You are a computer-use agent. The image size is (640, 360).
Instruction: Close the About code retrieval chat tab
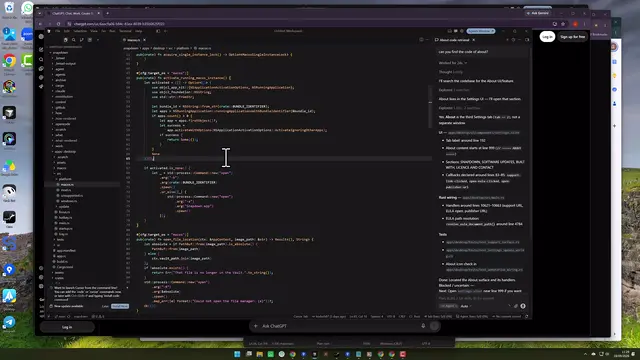coord(473,40)
